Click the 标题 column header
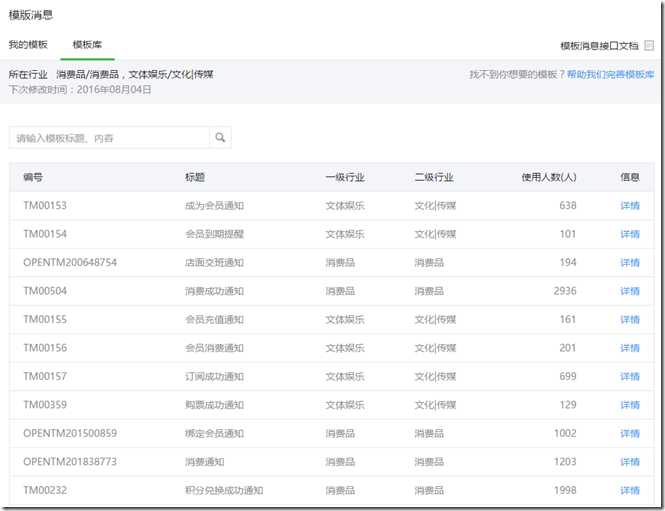The image size is (665, 511). (195, 177)
